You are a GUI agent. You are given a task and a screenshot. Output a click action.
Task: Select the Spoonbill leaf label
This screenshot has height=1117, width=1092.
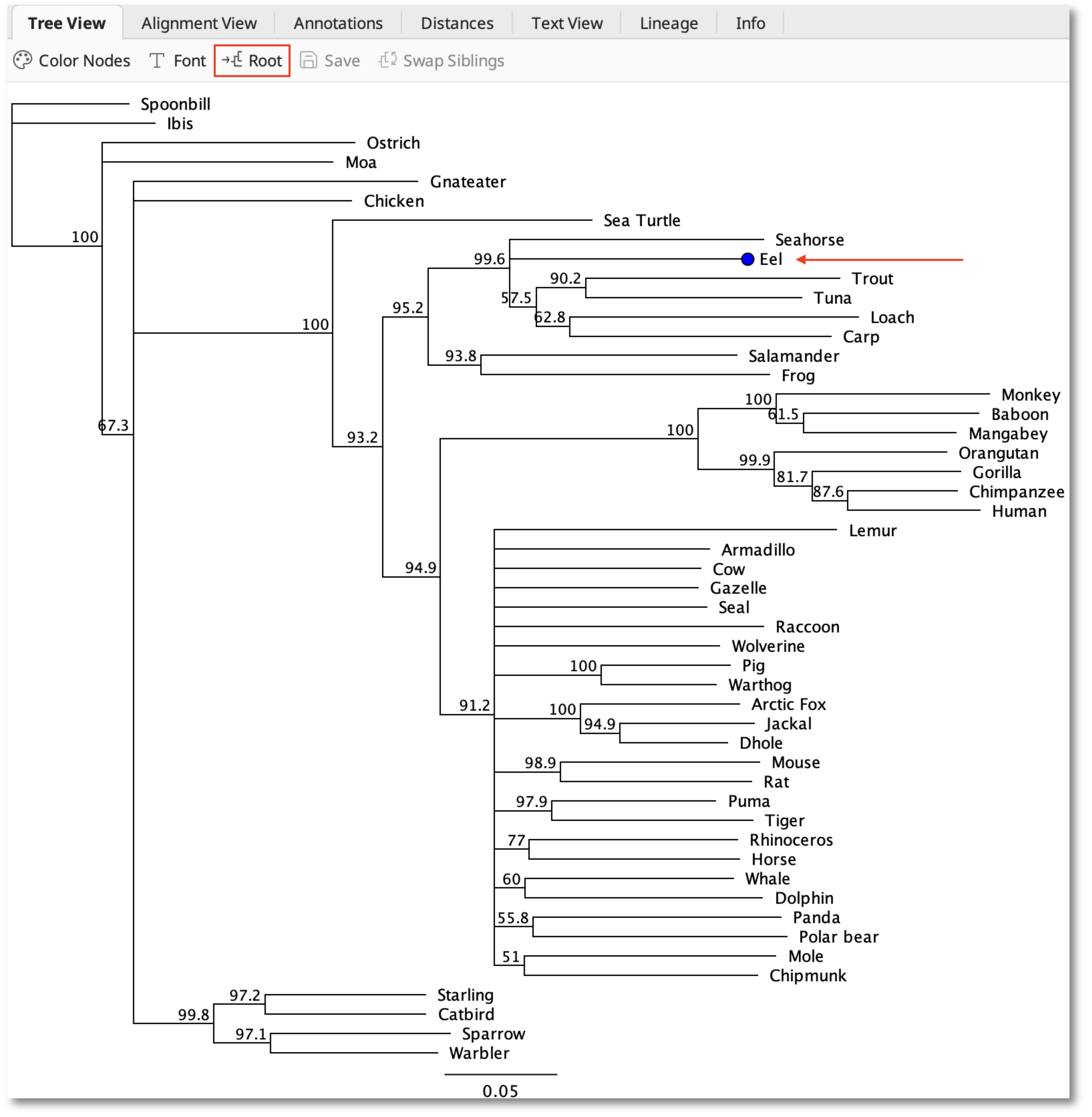pyautogui.click(x=176, y=104)
